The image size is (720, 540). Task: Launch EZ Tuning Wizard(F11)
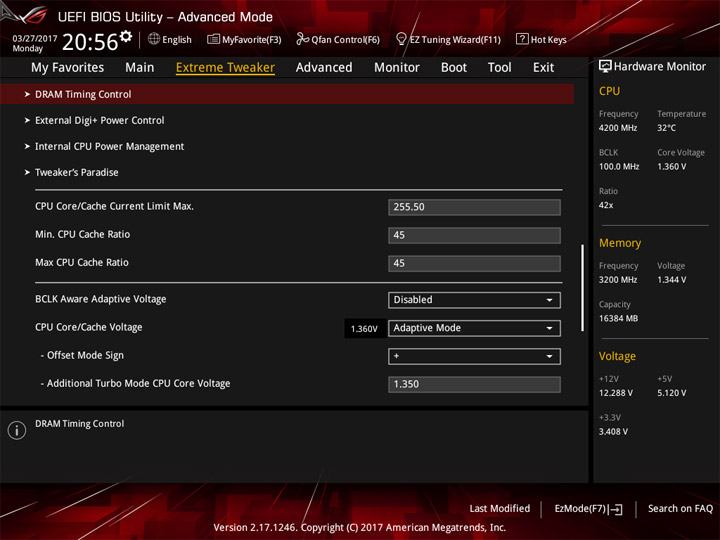(448, 39)
